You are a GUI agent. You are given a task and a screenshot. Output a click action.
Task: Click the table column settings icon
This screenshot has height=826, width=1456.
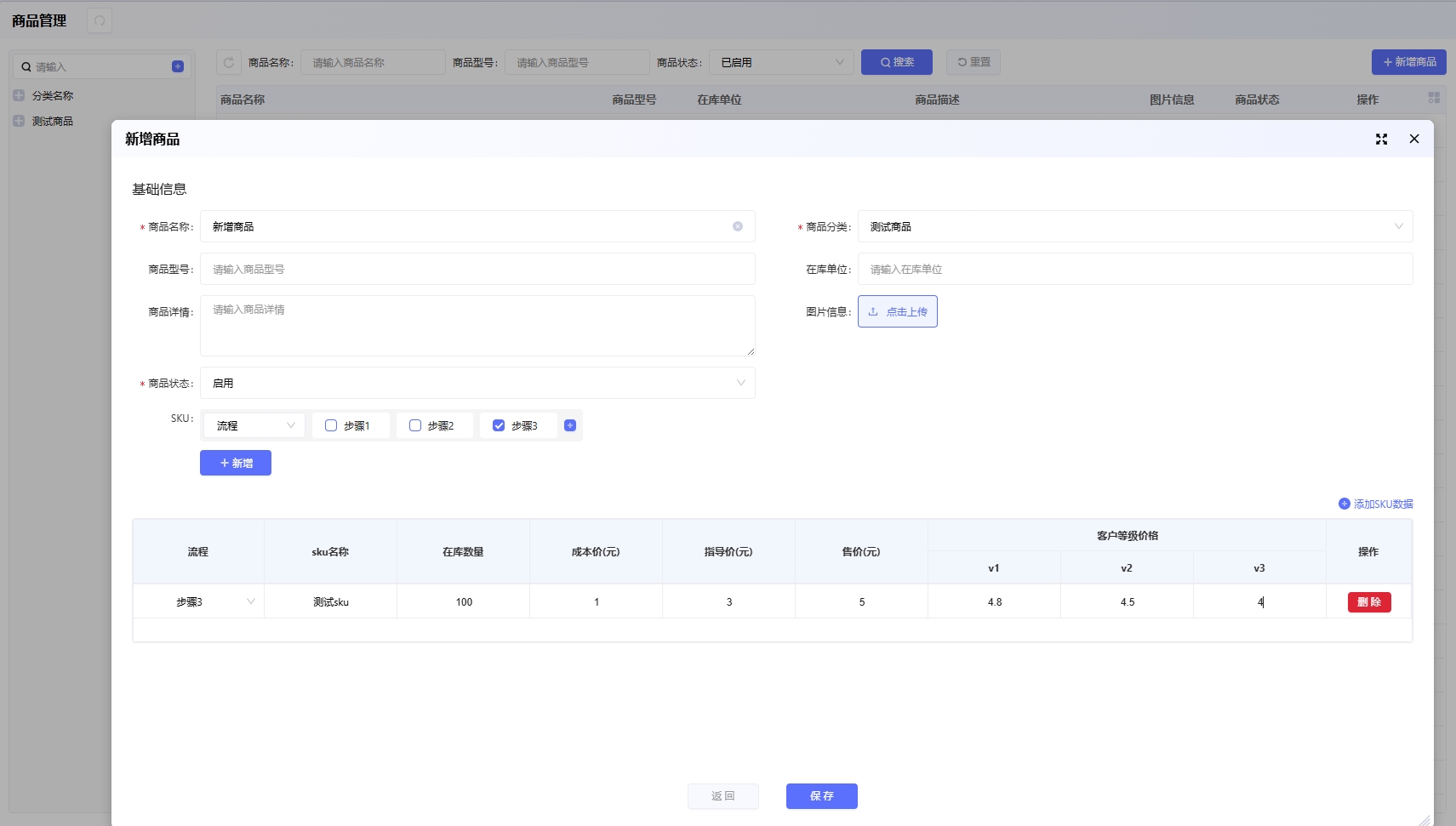tap(1434, 99)
